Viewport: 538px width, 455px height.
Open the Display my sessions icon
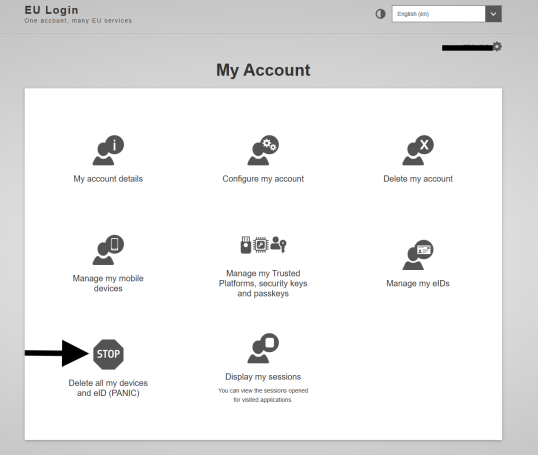tap(263, 348)
